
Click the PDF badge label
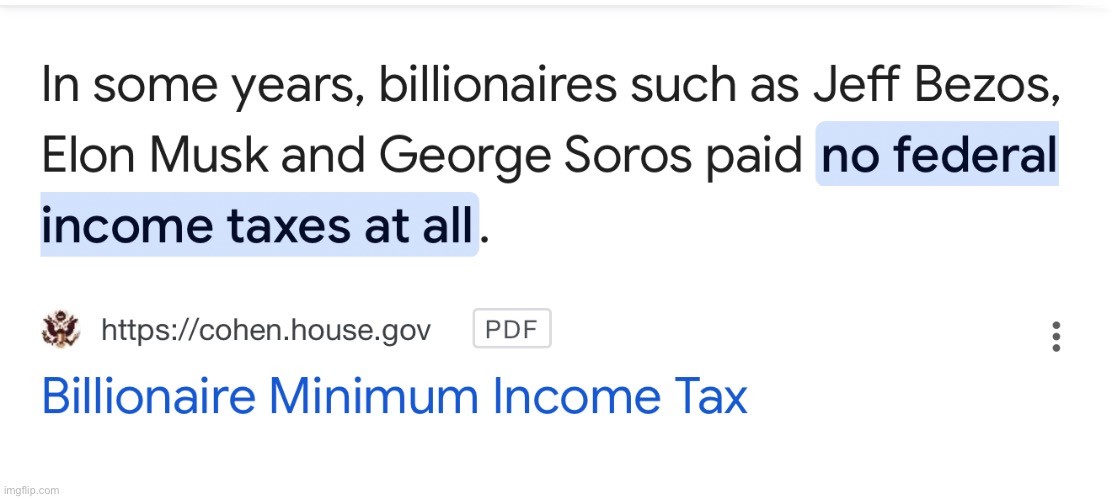tap(512, 330)
